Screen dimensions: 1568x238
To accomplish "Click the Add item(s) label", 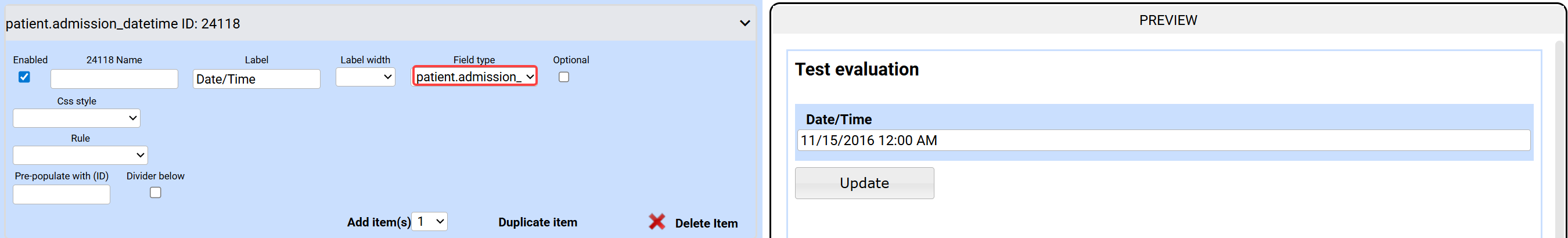I will [379, 222].
